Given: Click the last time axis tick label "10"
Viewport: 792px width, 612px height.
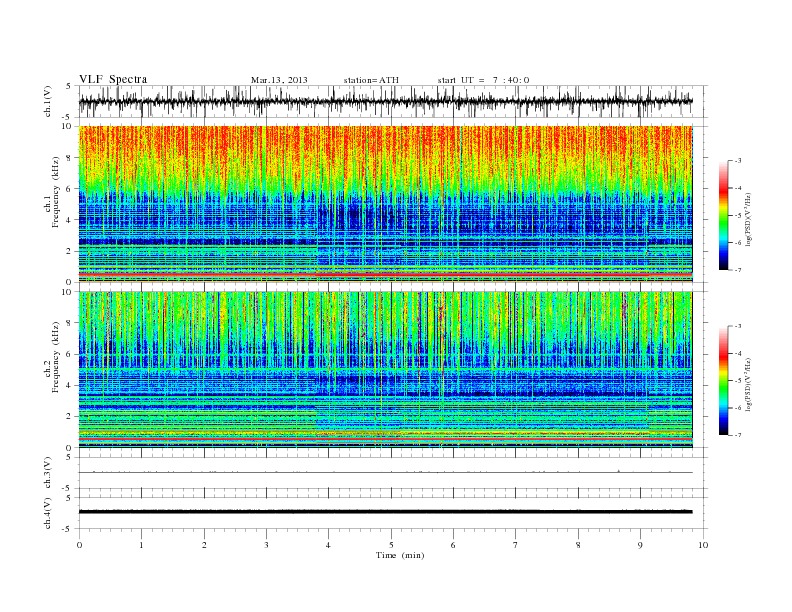Looking at the screenshot, I should (703, 545).
